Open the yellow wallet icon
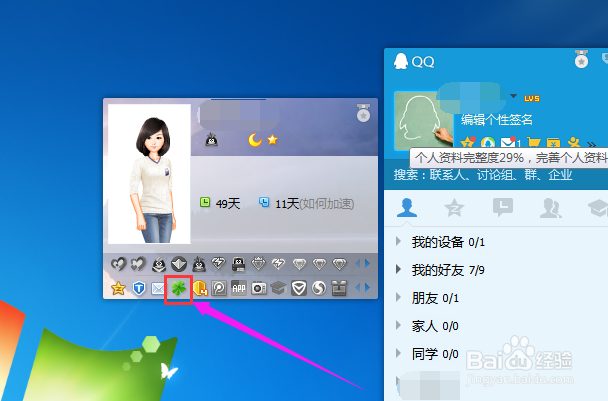608x401 pixels. click(553, 143)
